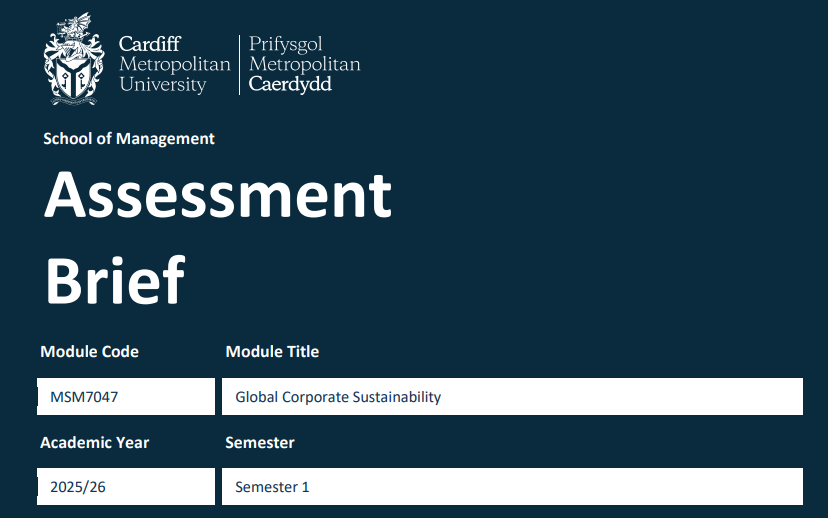
Task: Click the 'School of Management' heading
Action: pyautogui.click(x=129, y=138)
